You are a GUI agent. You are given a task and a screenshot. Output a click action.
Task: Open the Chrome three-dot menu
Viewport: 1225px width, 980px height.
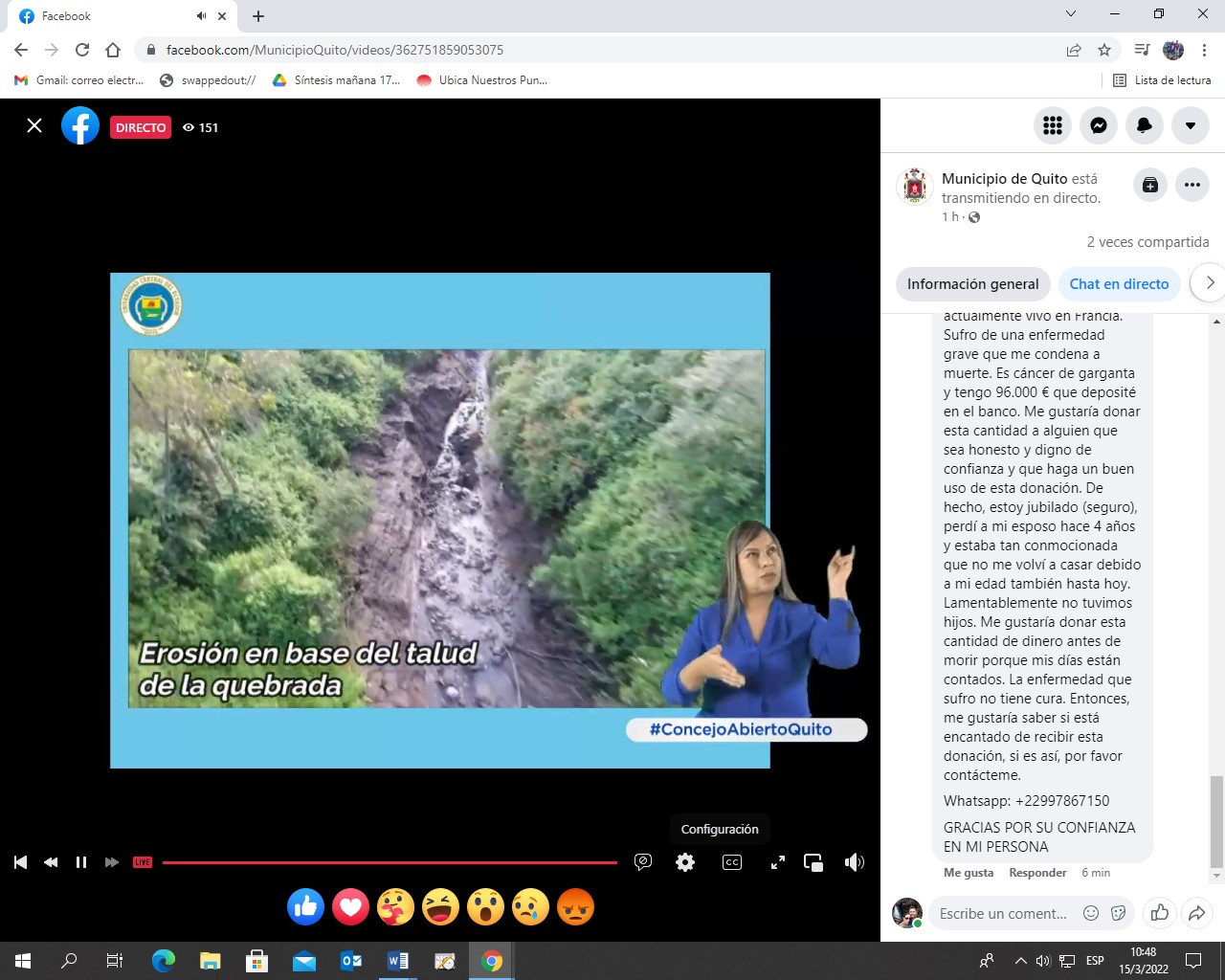(x=1204, y=50)
